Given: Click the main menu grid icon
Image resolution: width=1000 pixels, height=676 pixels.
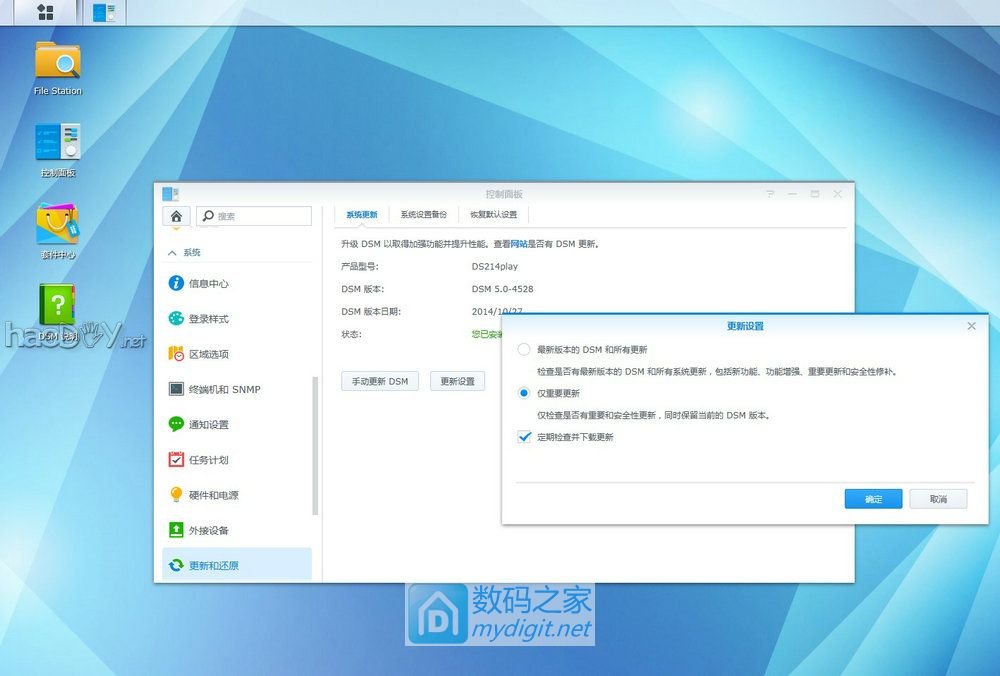Looking at the screenshot, I should pyautogui.click(x=45, y=12).
